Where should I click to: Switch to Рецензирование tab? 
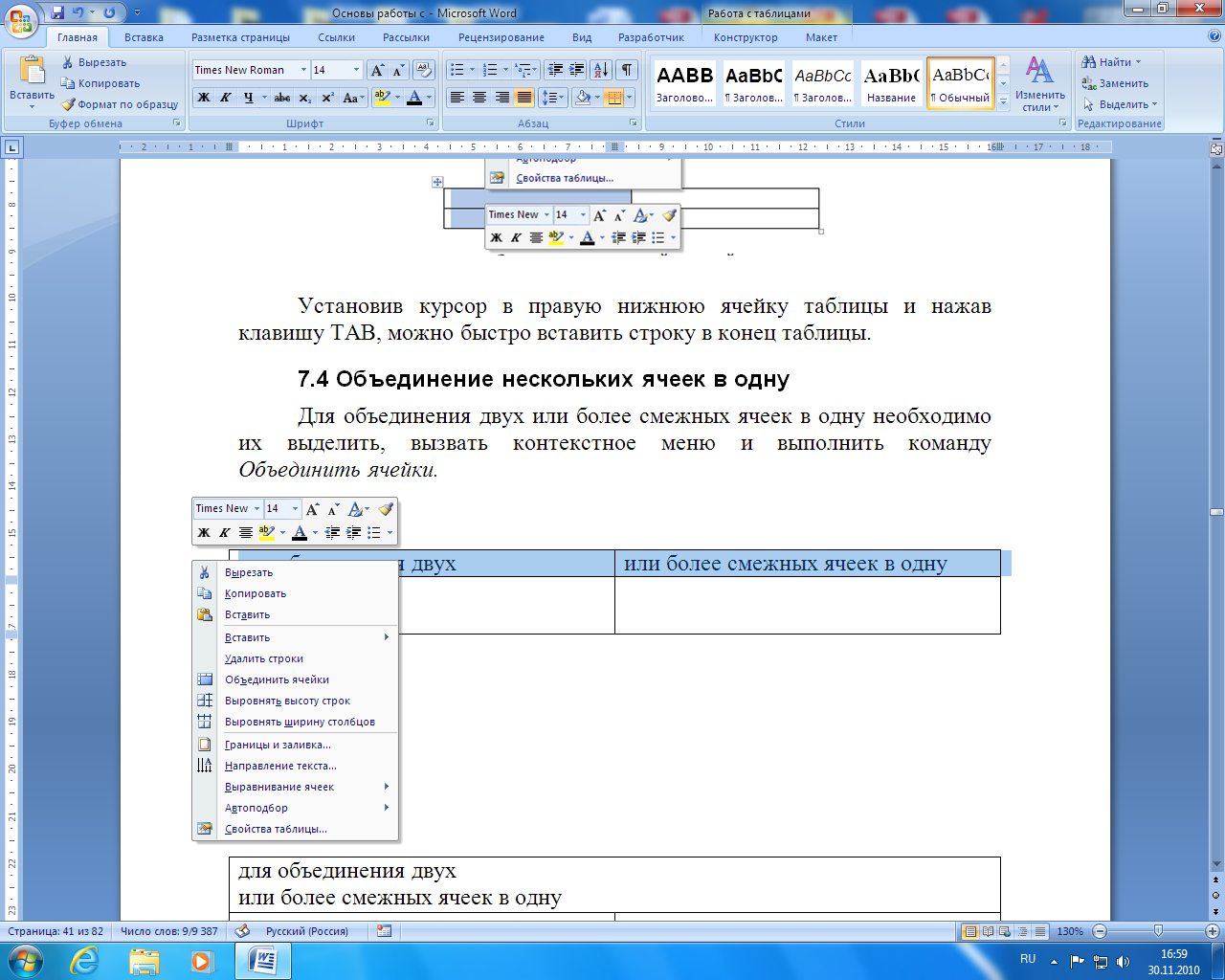[x=501, y=37]
